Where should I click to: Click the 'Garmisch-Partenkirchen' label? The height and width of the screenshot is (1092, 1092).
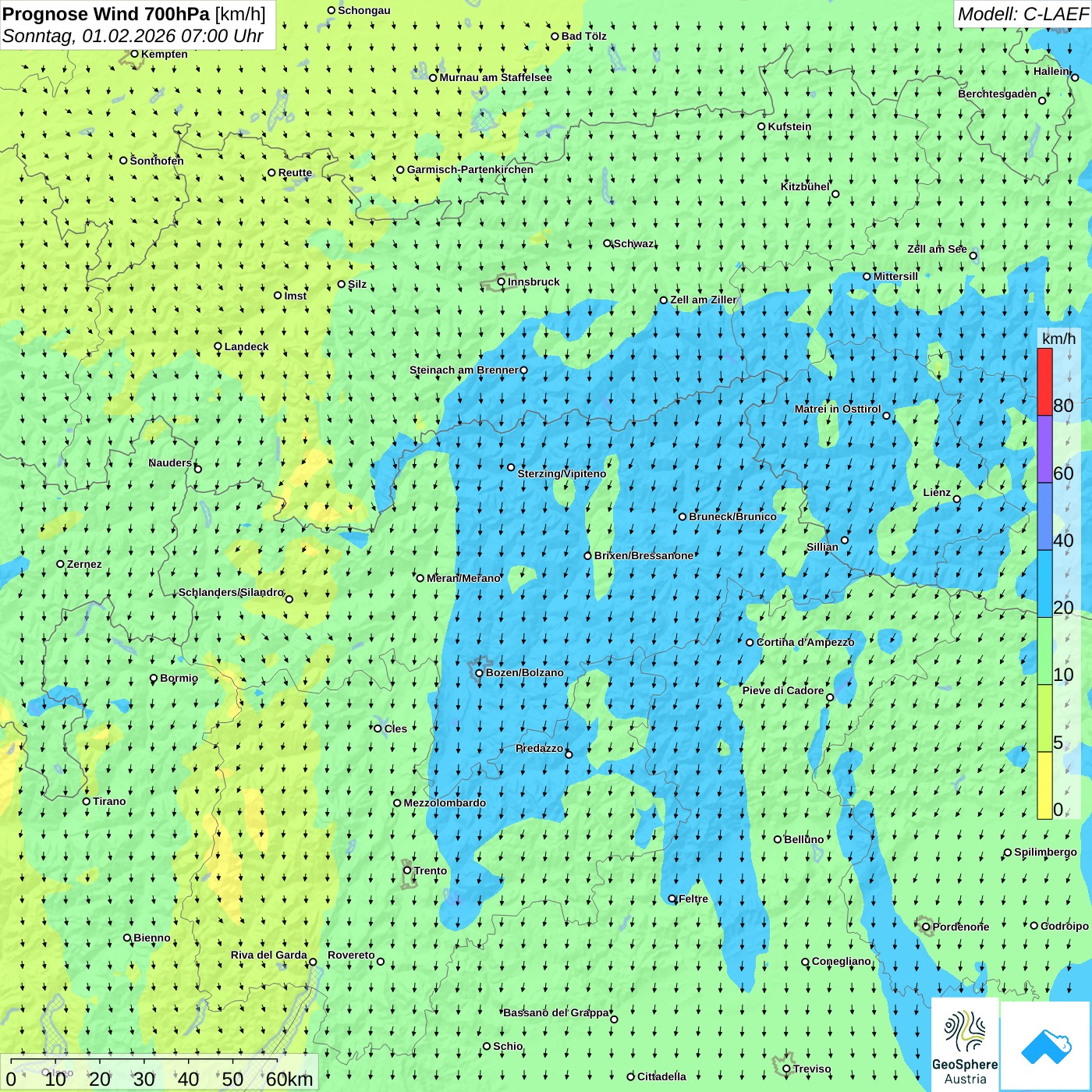coord(470,169)
